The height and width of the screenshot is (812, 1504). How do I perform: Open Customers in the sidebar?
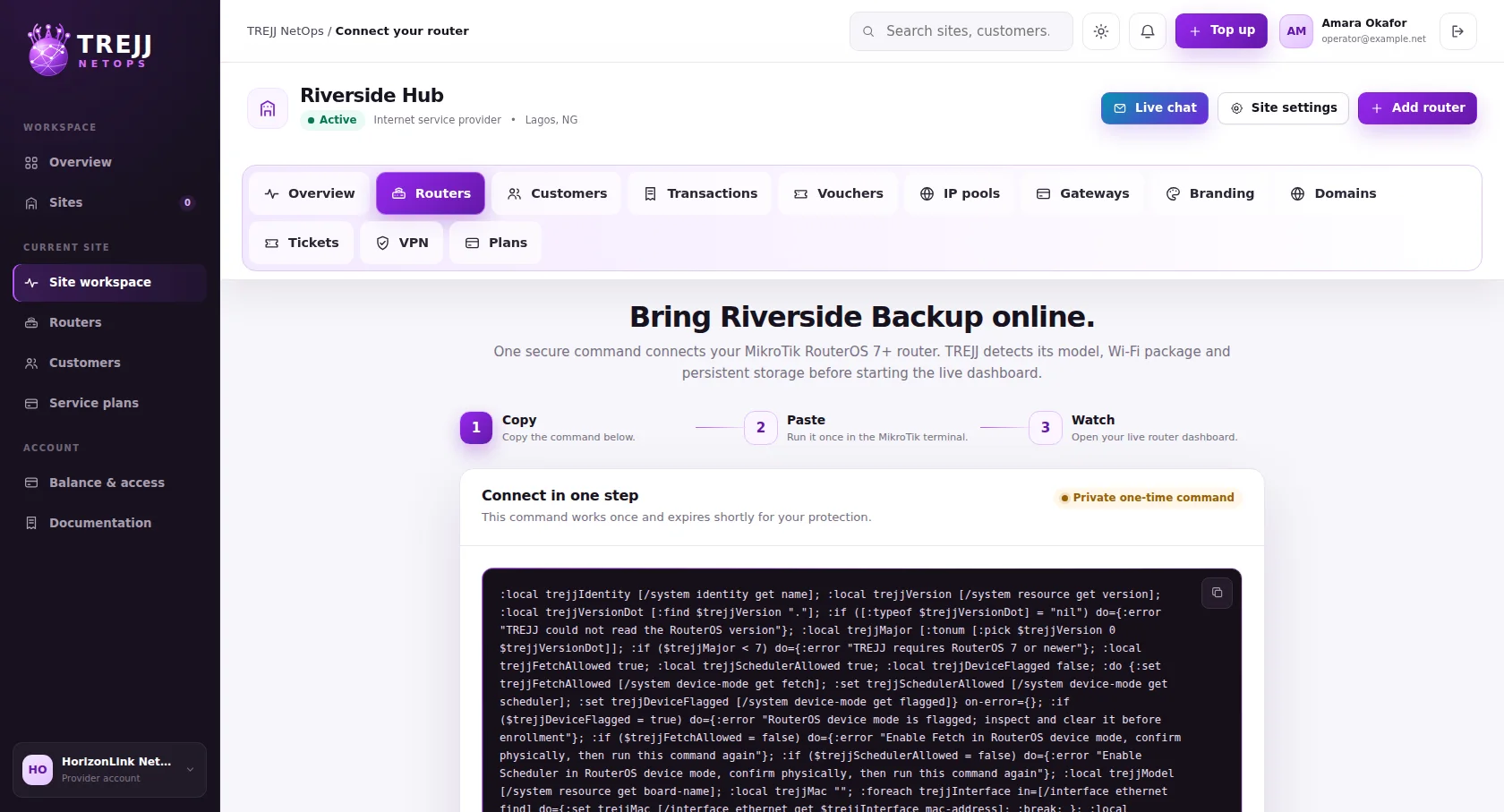109,363
